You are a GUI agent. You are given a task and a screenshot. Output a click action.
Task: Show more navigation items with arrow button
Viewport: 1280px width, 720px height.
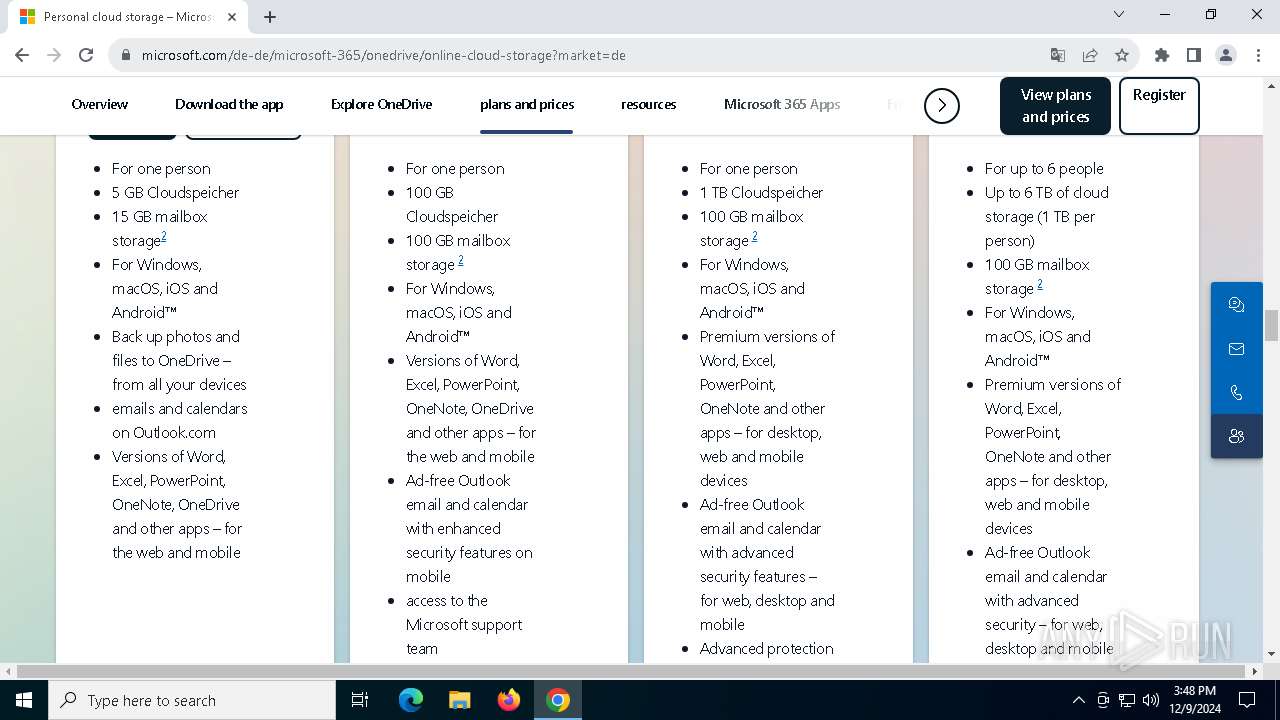[942, 105]
